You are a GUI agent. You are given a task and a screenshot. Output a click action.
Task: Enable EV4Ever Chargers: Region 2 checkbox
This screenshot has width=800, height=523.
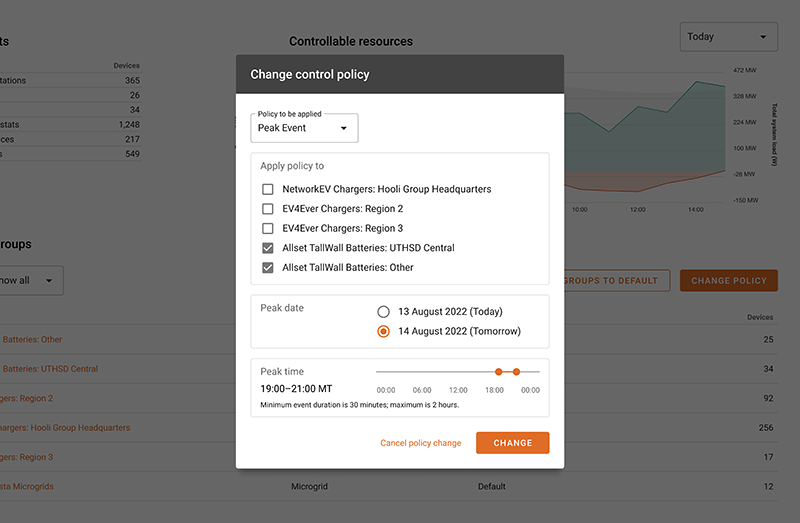[268, 209]
